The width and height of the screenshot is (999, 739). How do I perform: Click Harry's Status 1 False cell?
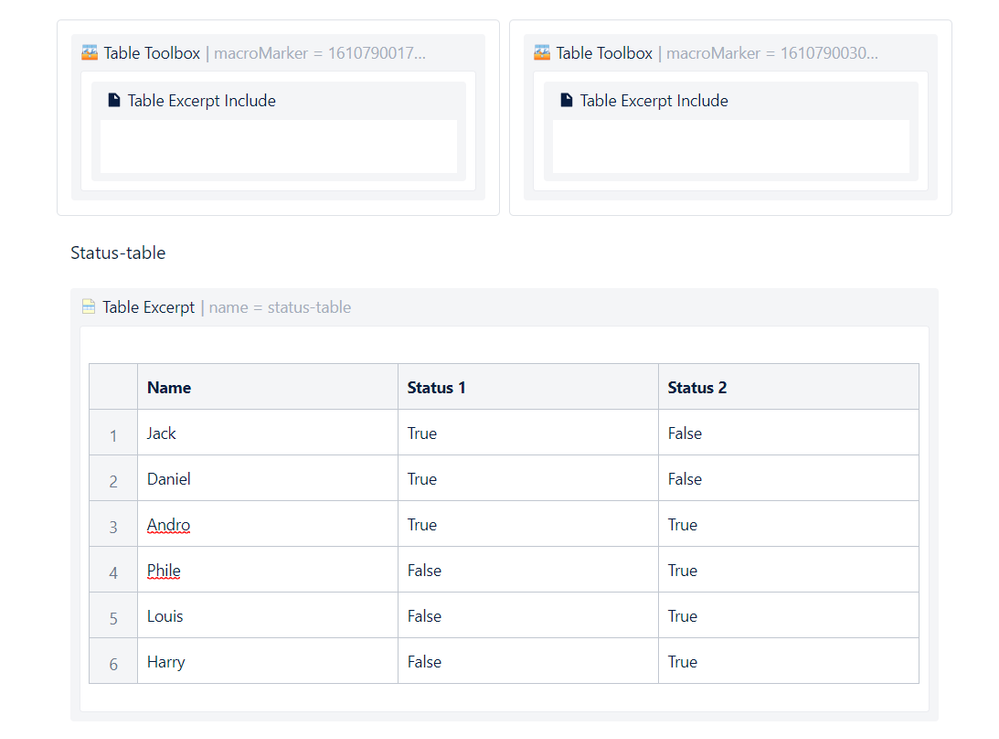(528, 662)
